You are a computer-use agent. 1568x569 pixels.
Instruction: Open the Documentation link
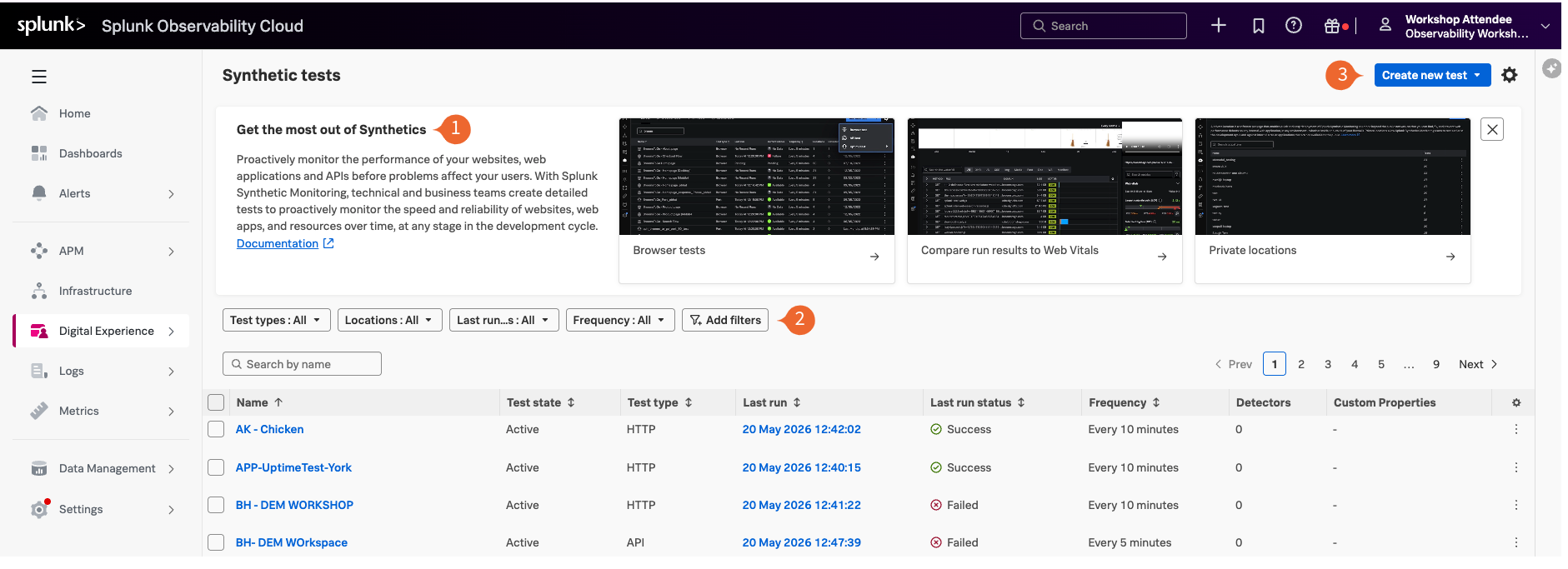click(x=285, y=243)
